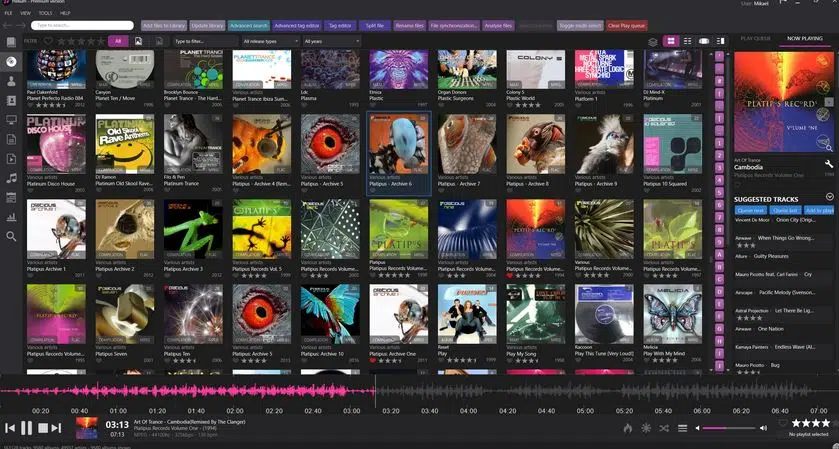This screenshot has height=449, width=839.
Task: Click the loud speaker icon beside volume
Action: pyautogui.click(x=763, y=428)
